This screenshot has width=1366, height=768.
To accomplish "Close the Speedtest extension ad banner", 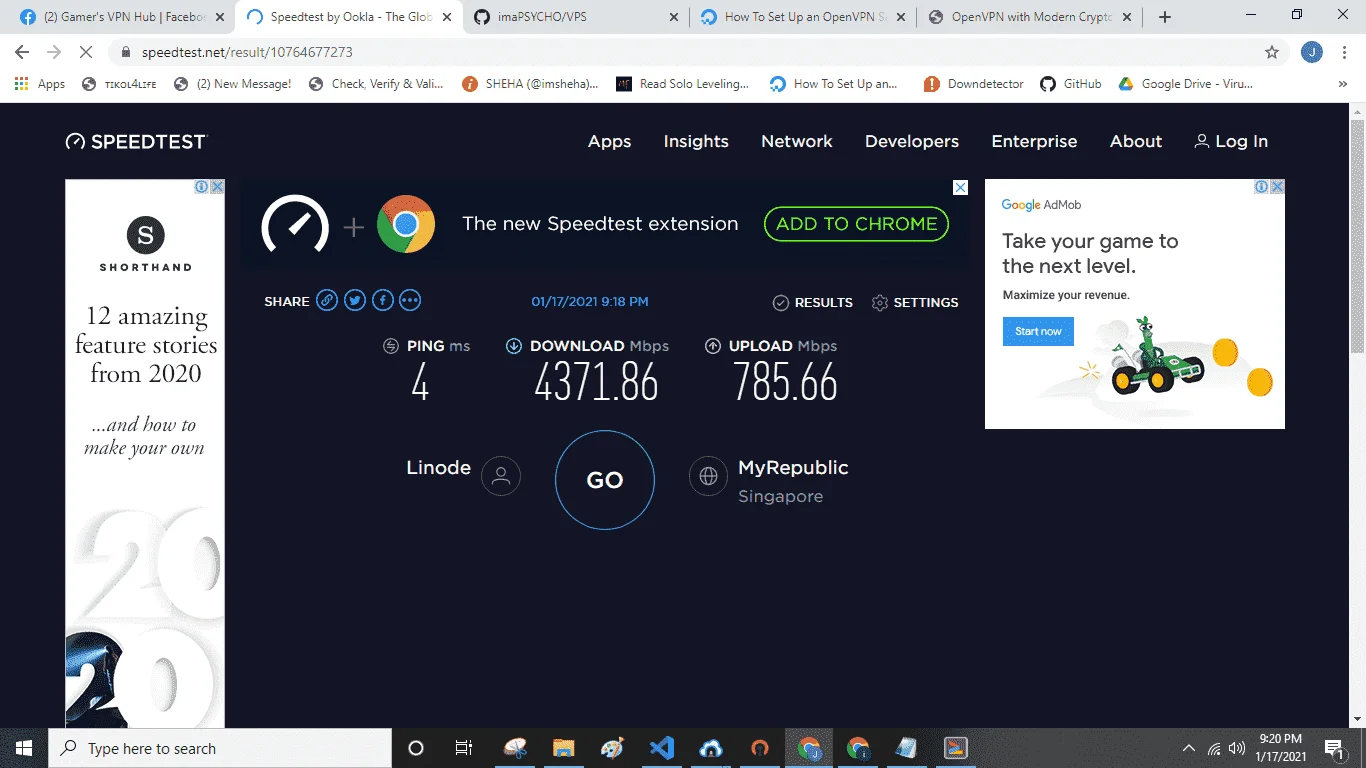I will (960, 188).
